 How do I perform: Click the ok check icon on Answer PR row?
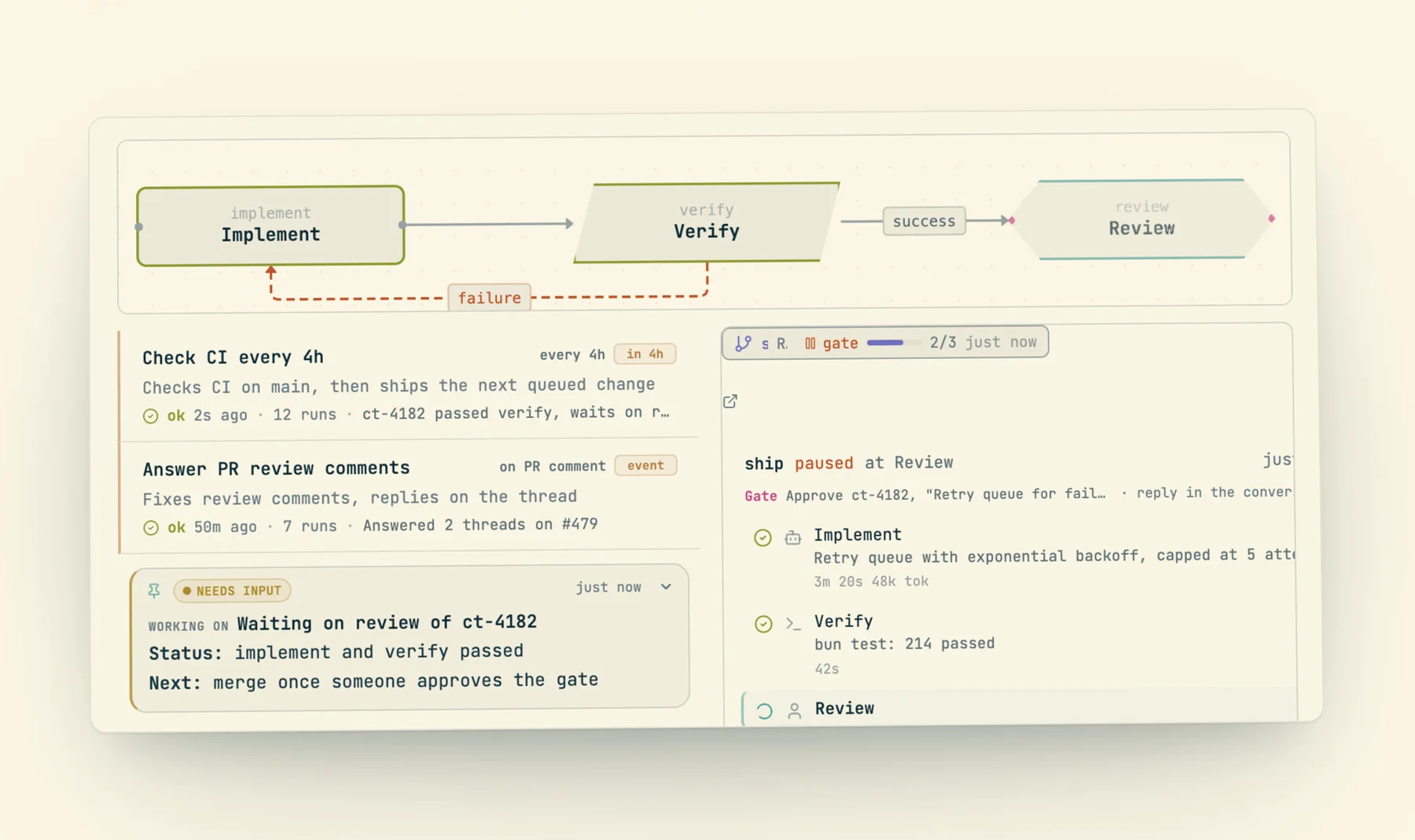point(151,527)
